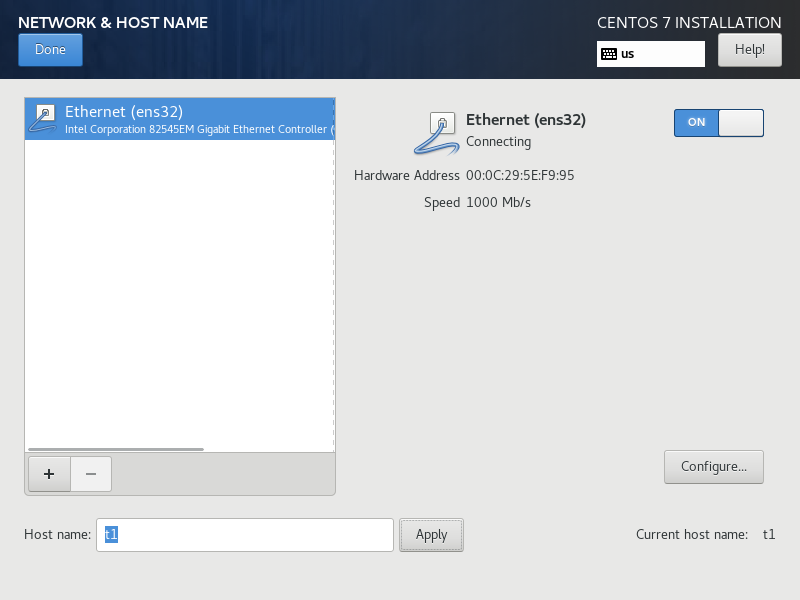
Task: Click the device list horizontal scrollbar
Action: [116, 449]
